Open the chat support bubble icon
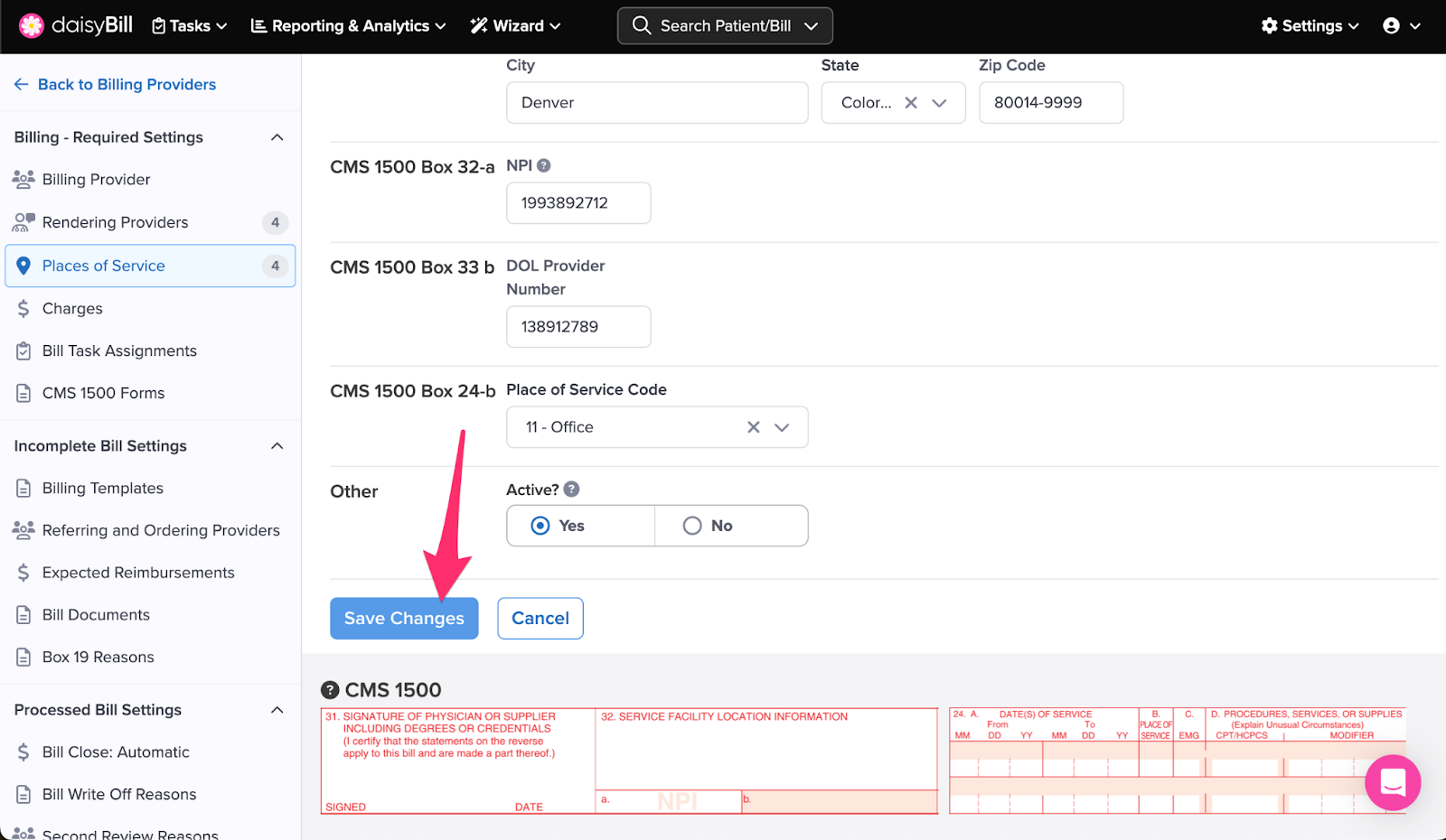The width and height of the screenshot is (1446, 840). coord(1392,782)
